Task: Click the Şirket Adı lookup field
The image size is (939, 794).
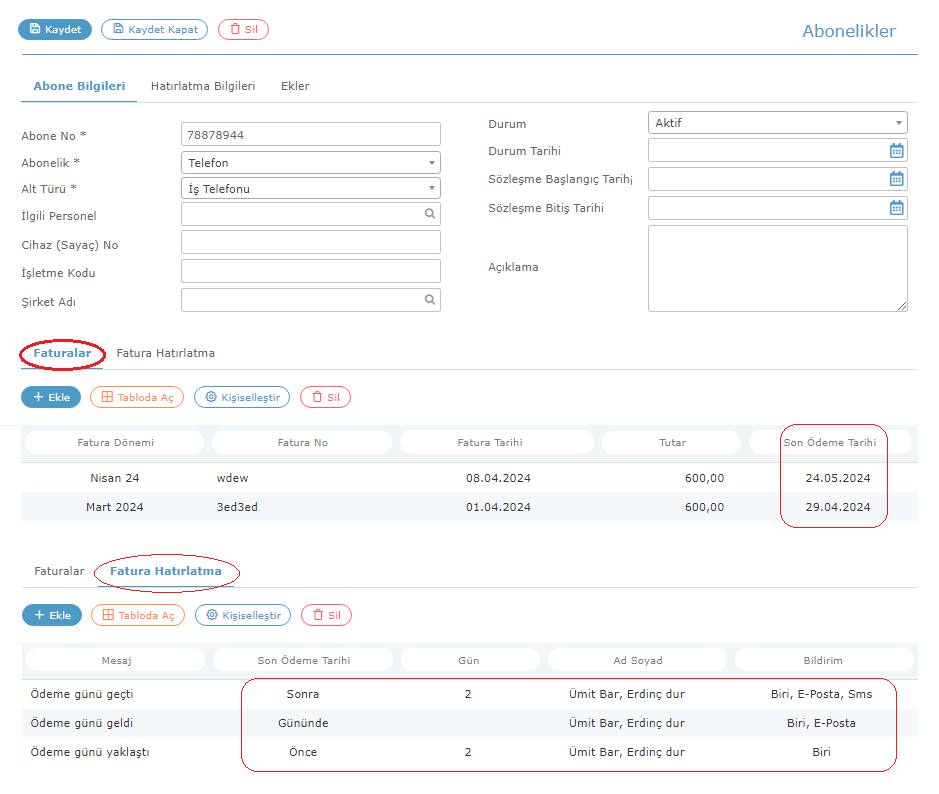Action: coord(311,300)
